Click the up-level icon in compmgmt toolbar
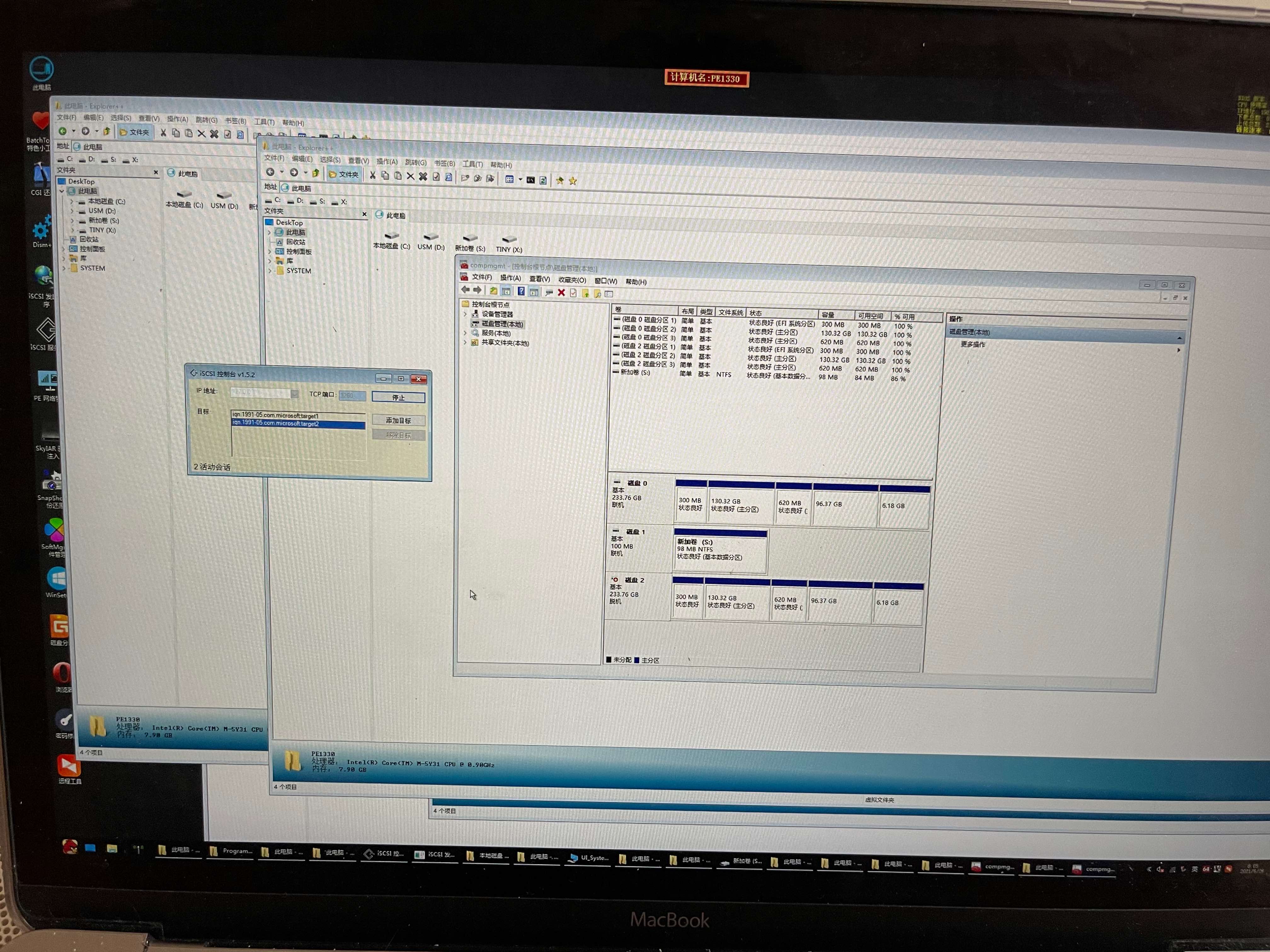The image size is (1270, 952). point(493,291)
